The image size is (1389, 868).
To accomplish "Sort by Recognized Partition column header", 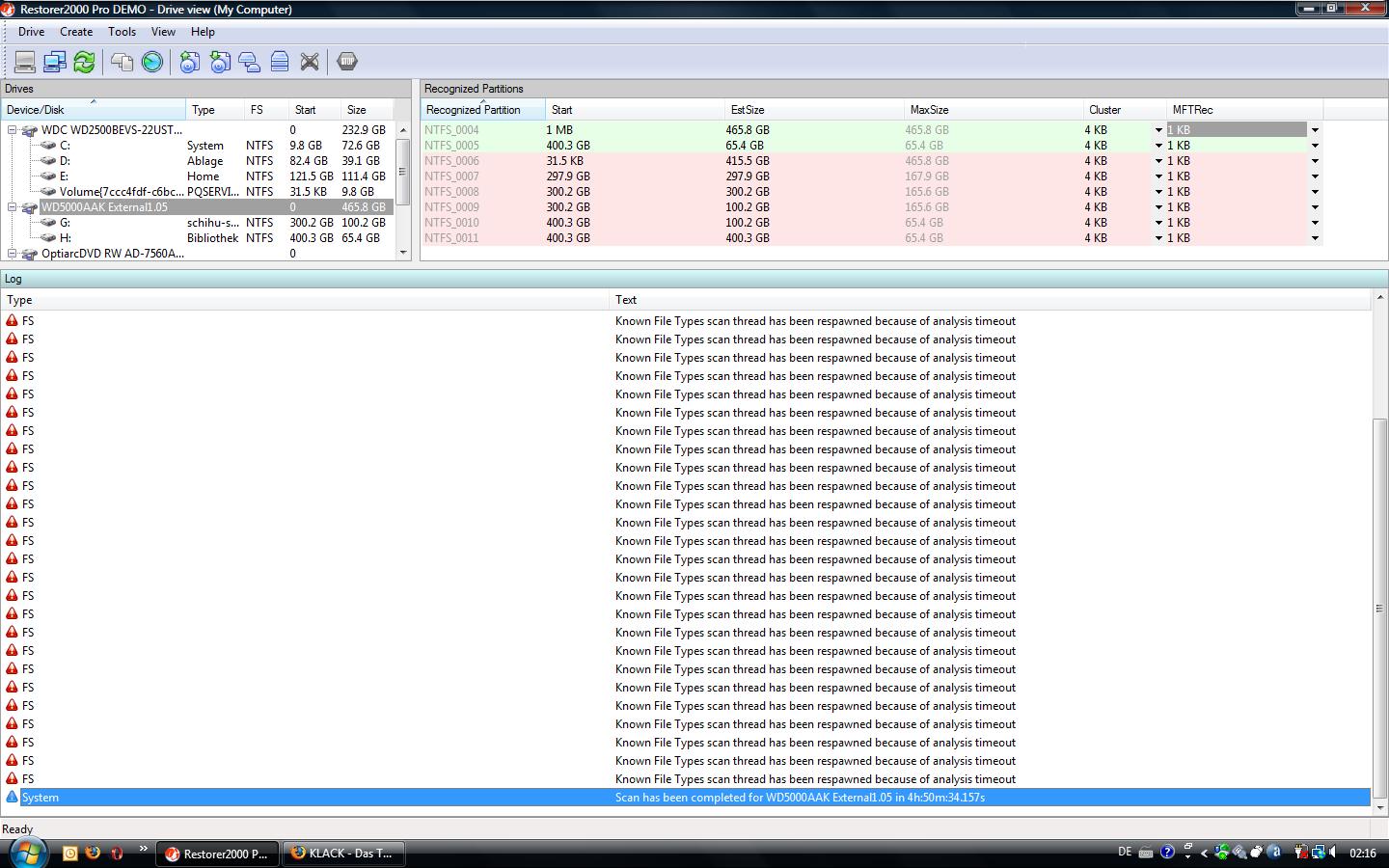I will pos(483,110).
